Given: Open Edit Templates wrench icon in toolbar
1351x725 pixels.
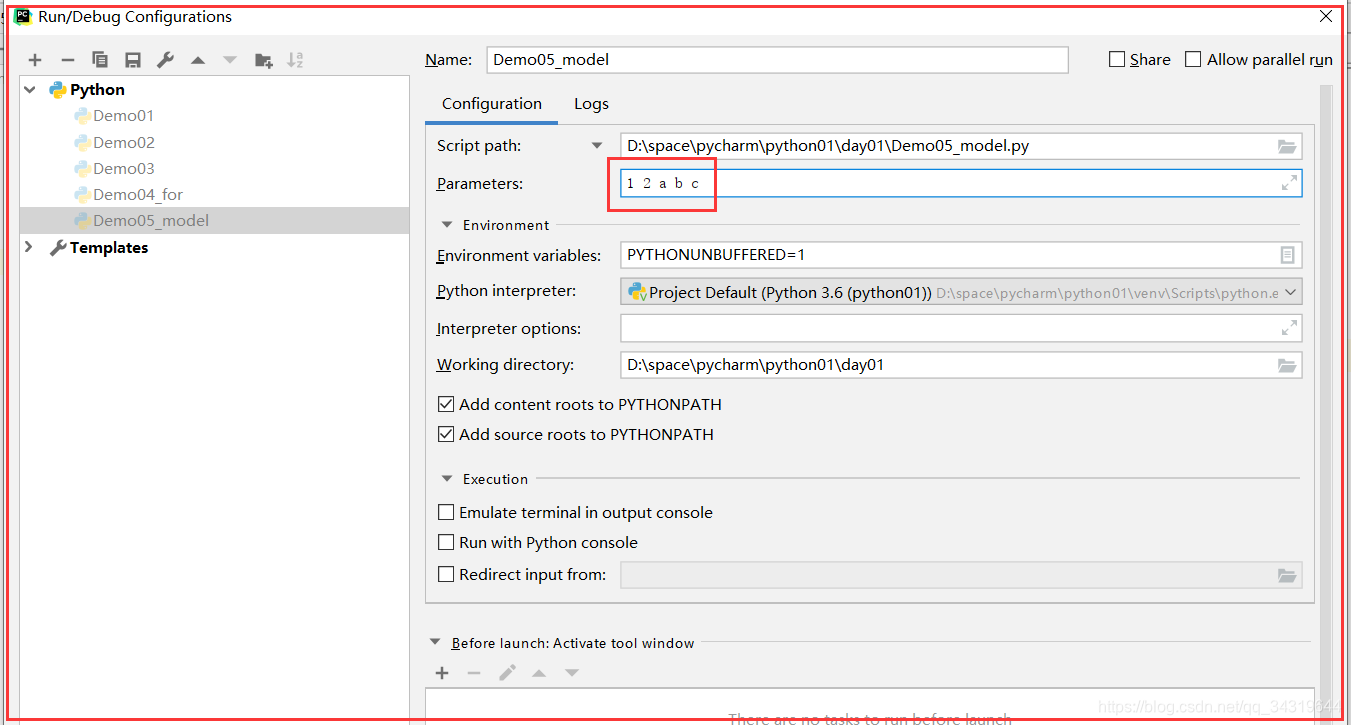Looking at the screenshot, I should (166, 60).
